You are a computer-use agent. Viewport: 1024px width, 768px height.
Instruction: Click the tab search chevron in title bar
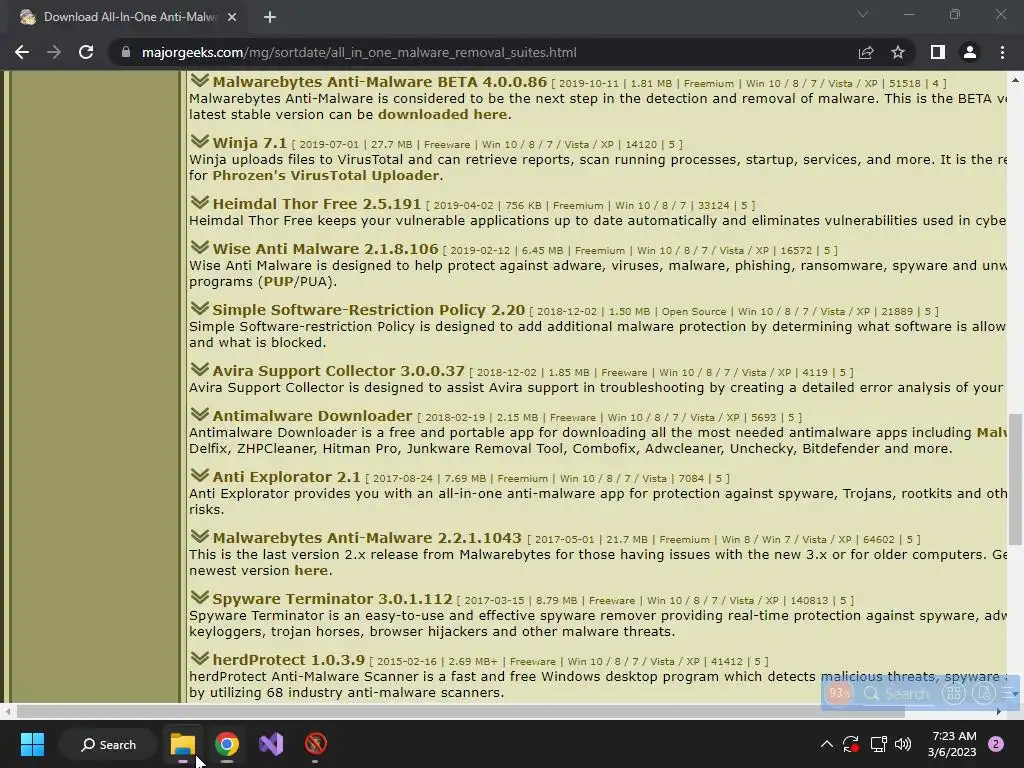(x=863, y=14)
